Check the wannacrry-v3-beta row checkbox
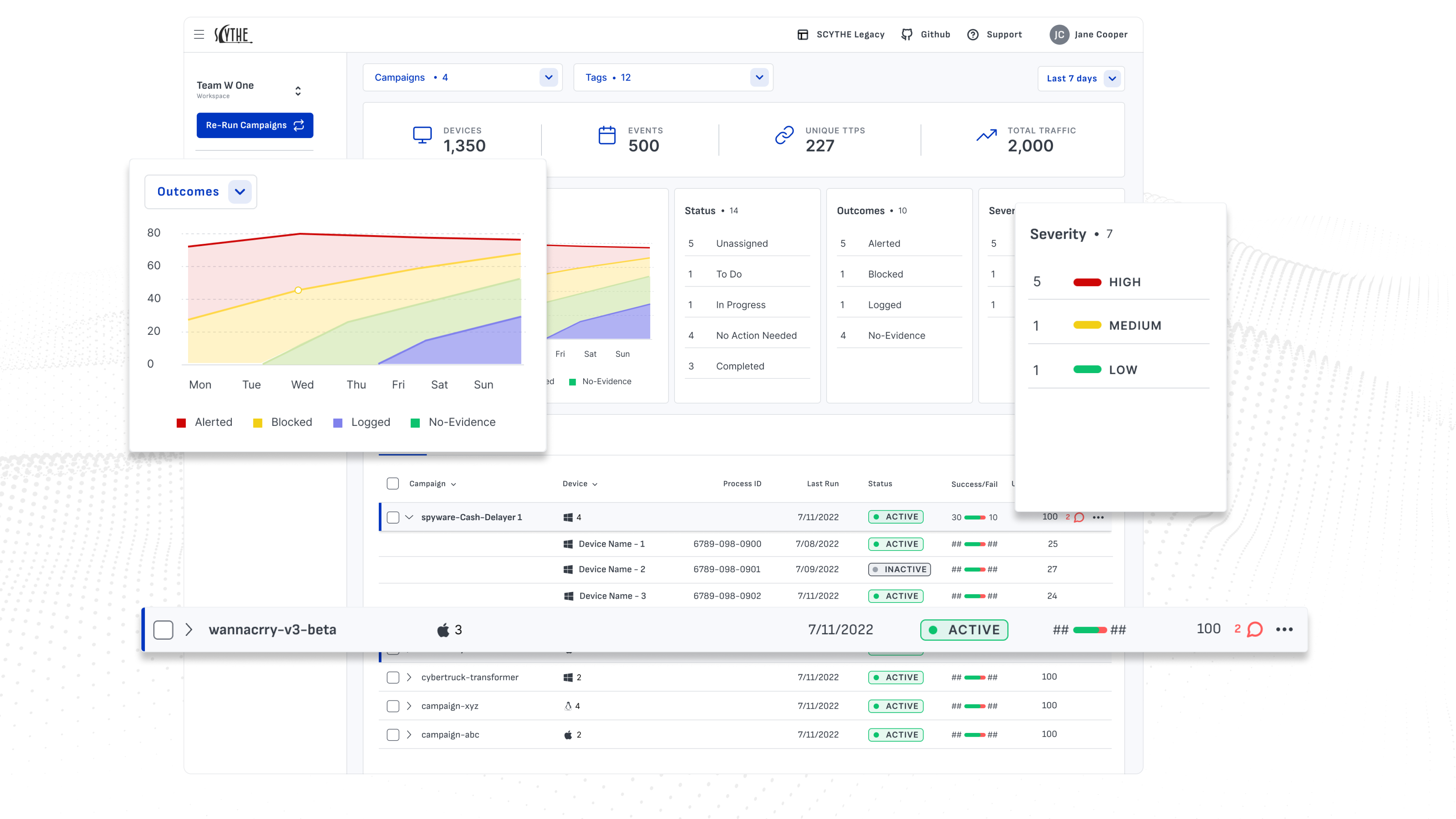The image size is (1456, 819). coord(163,630)
